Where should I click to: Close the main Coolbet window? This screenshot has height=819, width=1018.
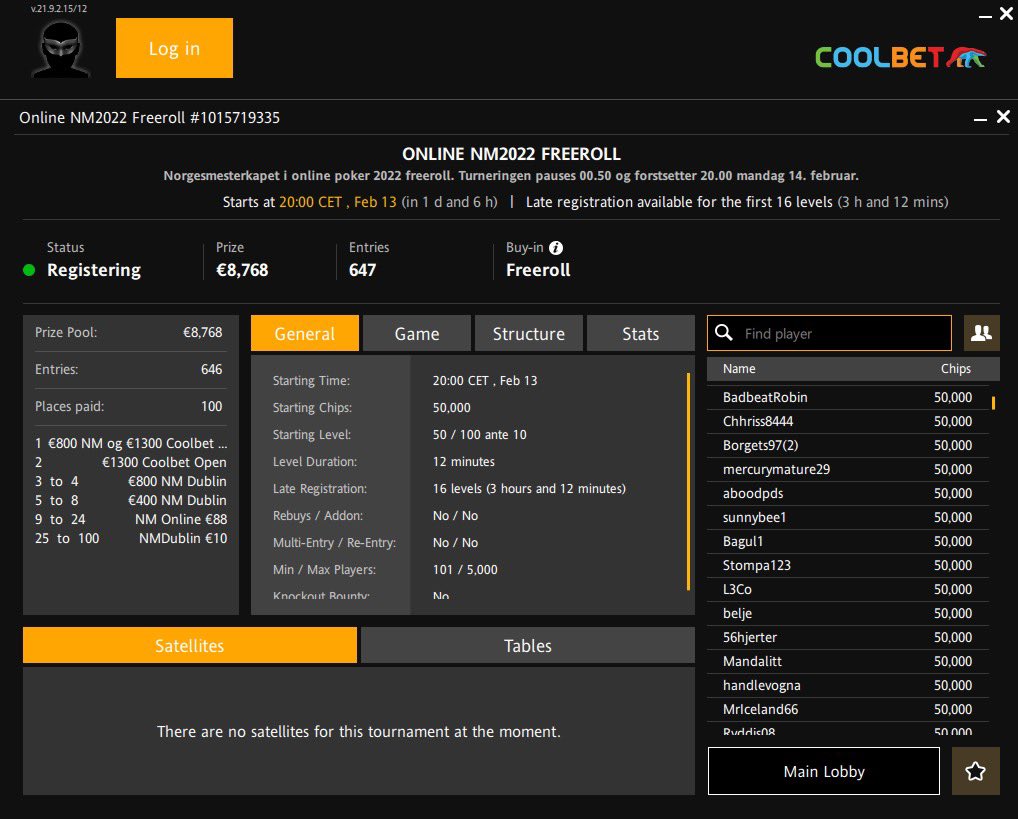1006,14
